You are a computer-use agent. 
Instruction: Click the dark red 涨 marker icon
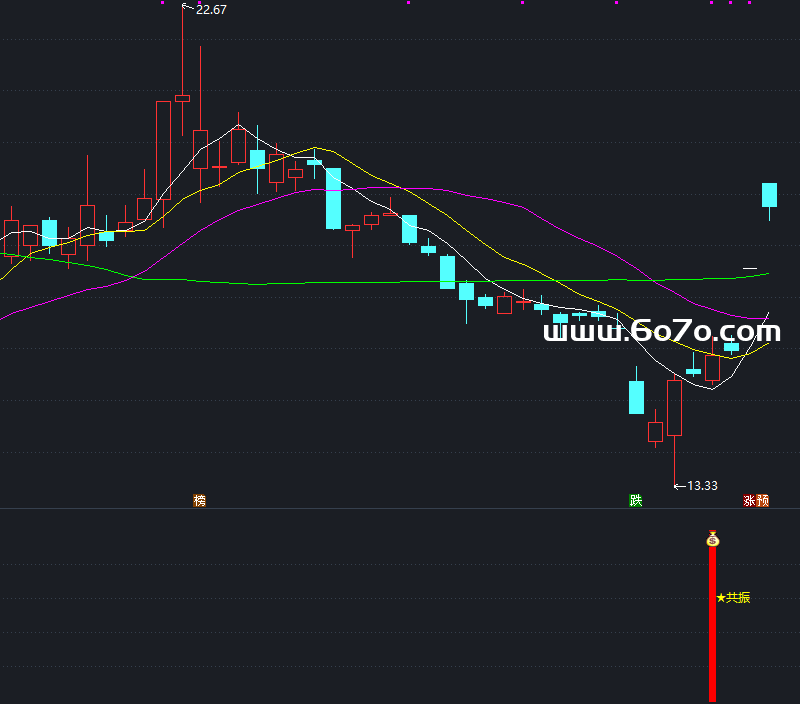point(749,500)
